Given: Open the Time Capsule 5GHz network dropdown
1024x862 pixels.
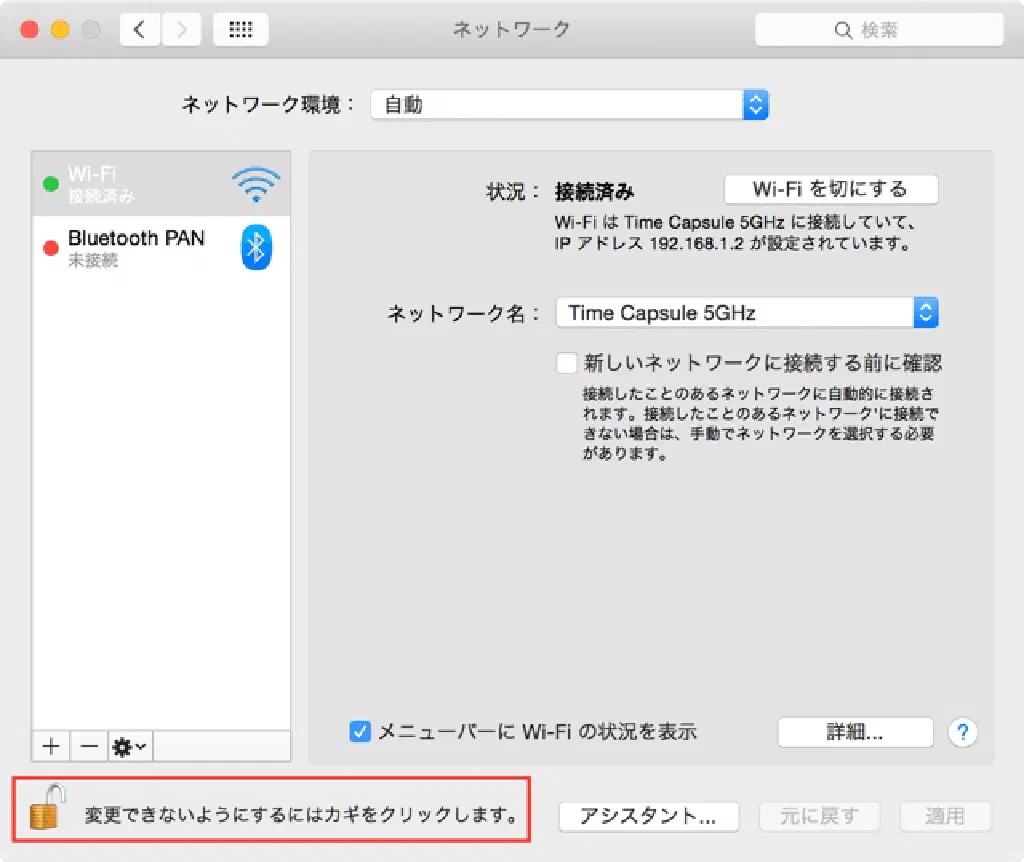Looking at the screenshot, I should coord(747,313).
